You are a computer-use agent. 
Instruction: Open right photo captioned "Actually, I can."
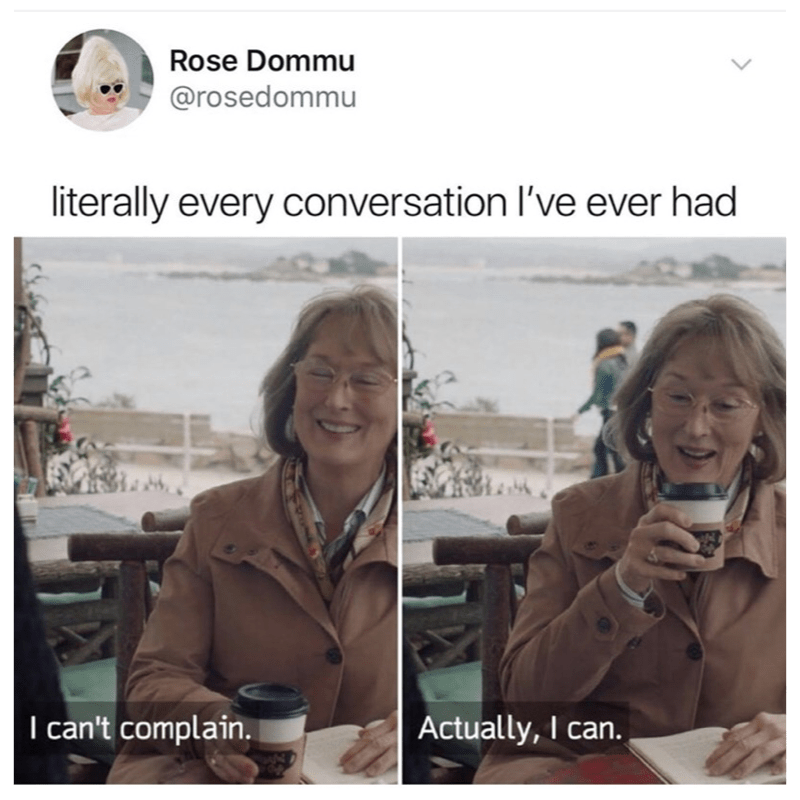pyautogui.click(x=594, y=510)
